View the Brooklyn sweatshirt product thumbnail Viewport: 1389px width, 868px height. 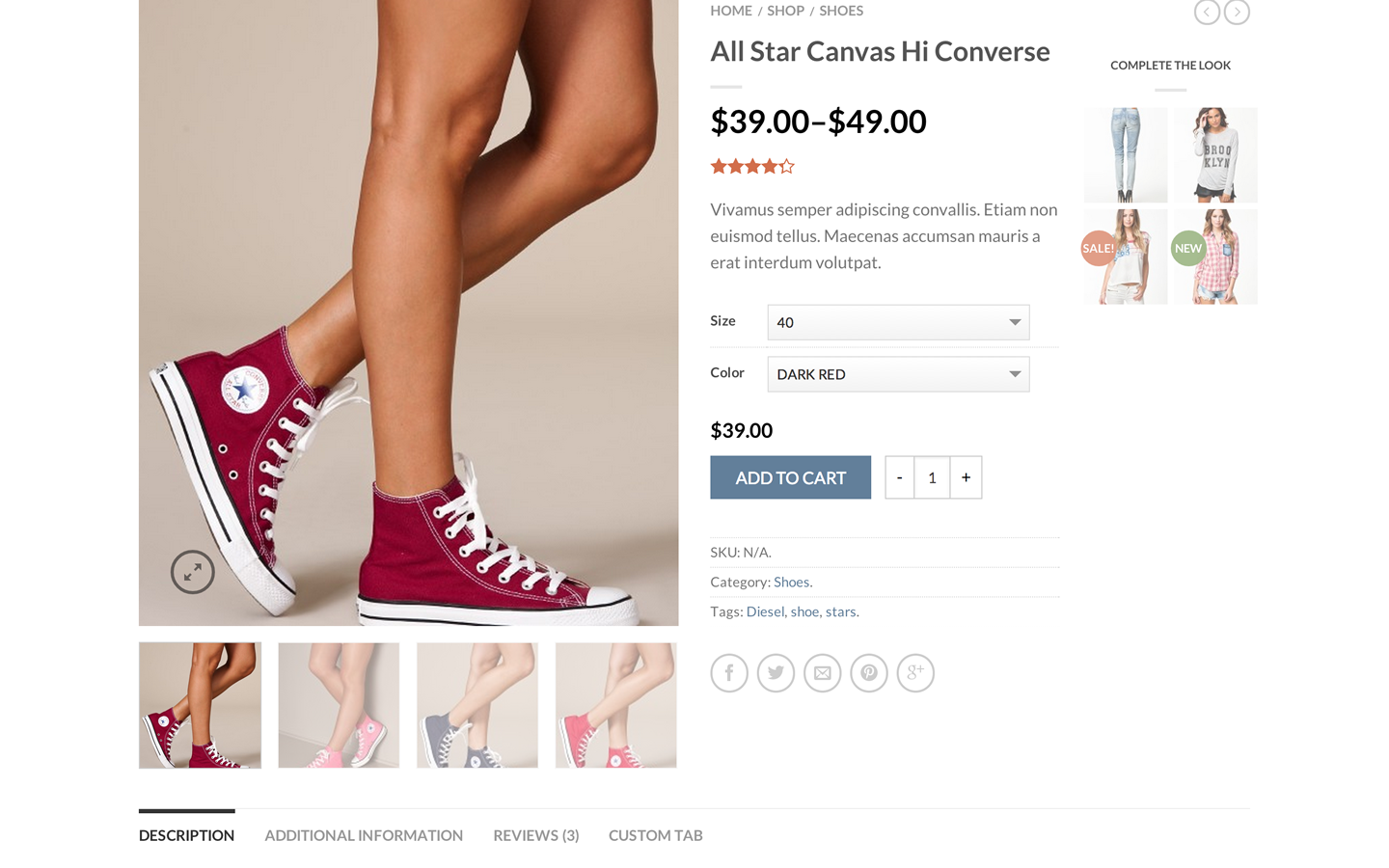(x=1215, y=154)
